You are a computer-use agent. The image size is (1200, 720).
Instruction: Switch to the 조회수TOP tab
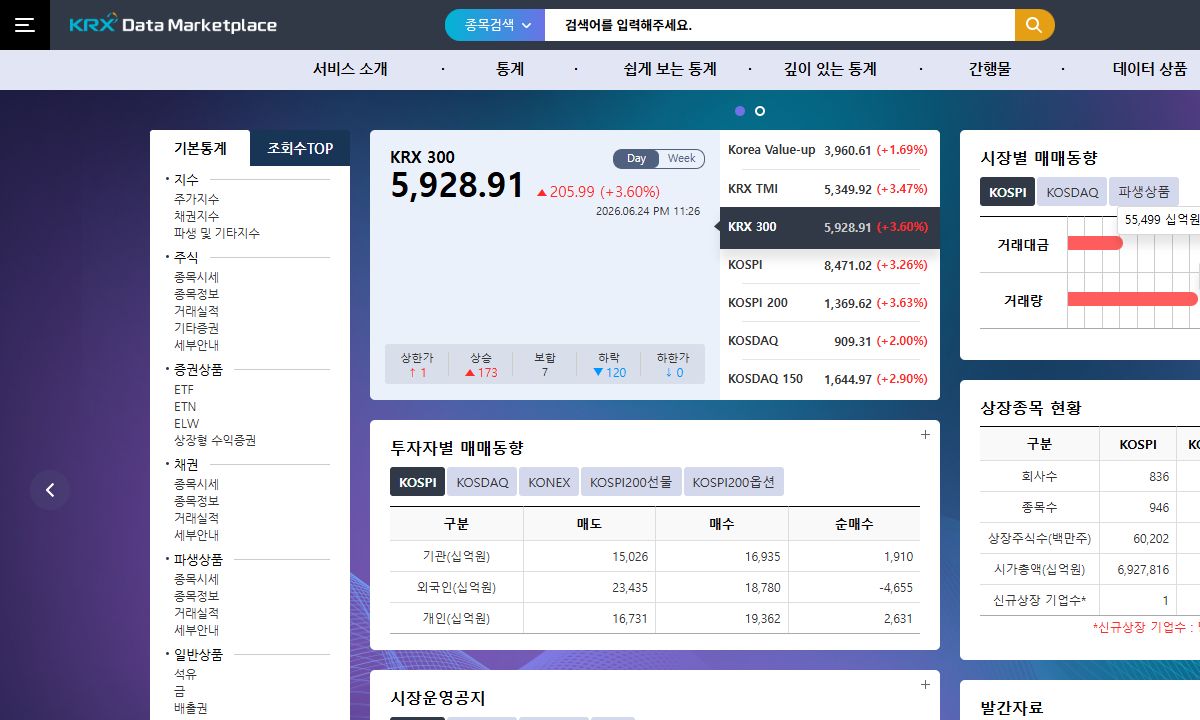300,148
